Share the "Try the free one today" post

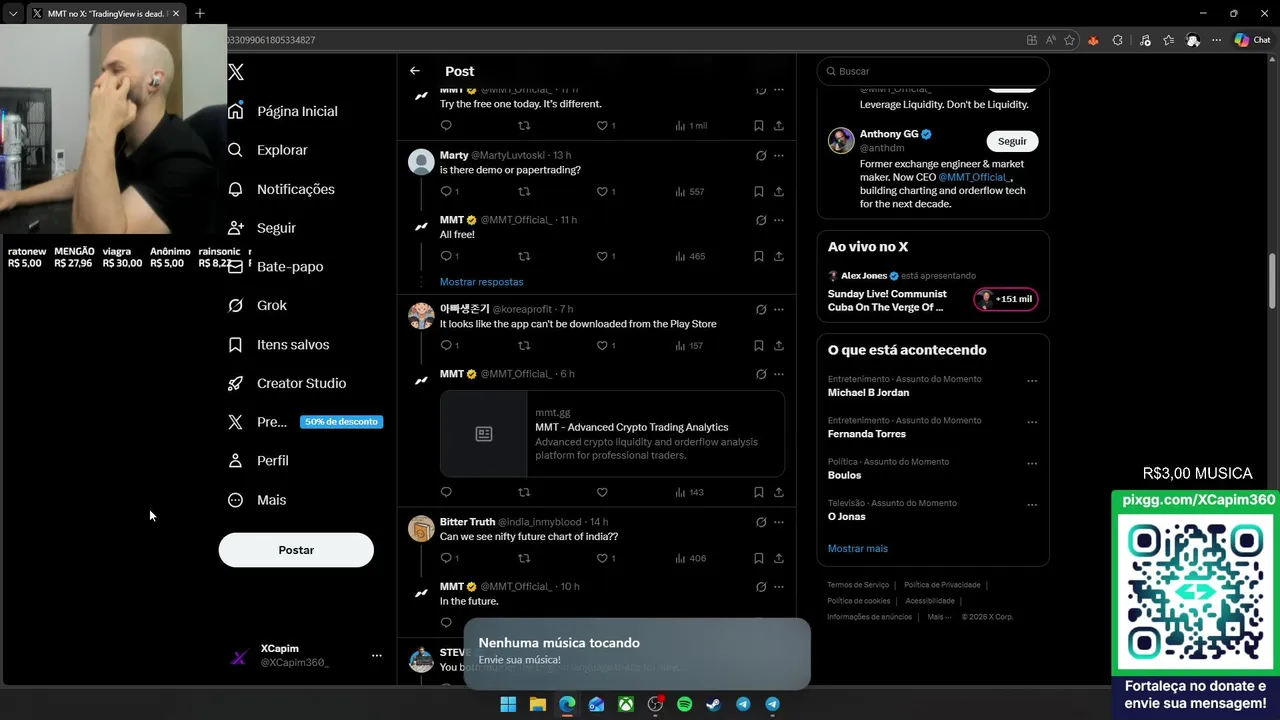click(x=779, y=126)
